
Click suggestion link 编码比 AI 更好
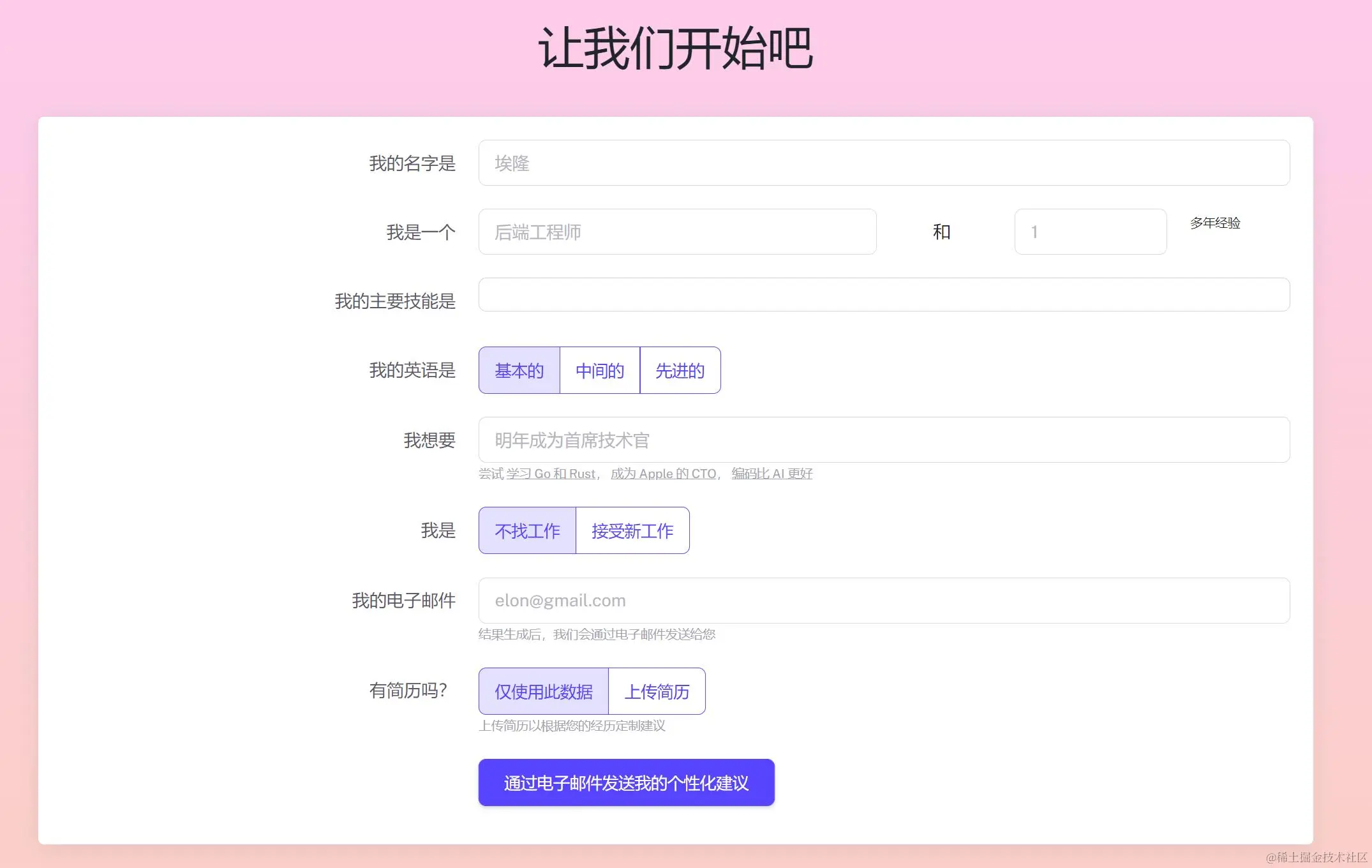point(772,474)
